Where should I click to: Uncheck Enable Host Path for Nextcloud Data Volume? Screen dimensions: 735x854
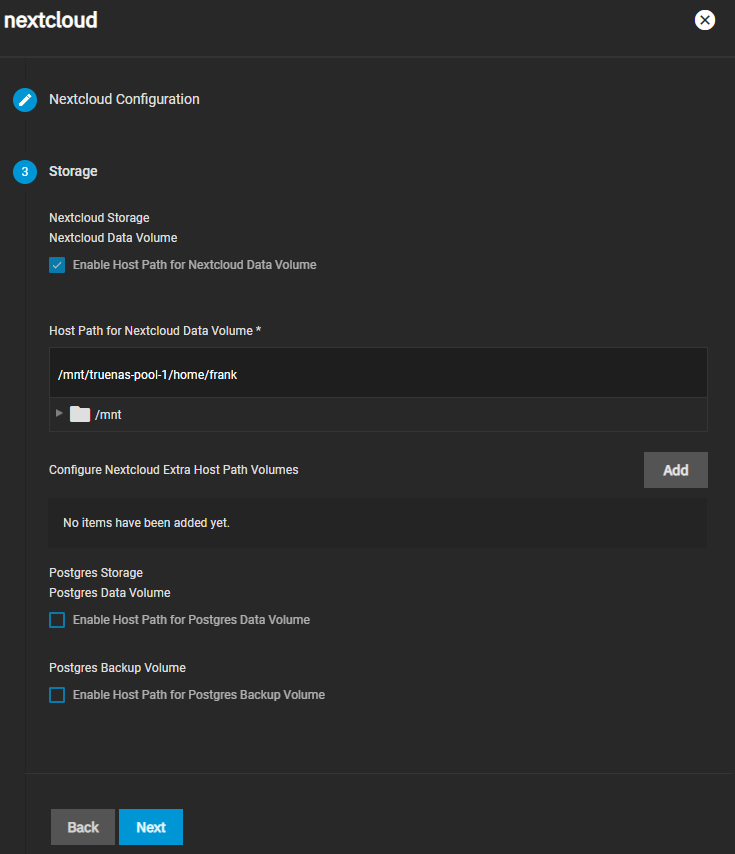pos(57,265)
